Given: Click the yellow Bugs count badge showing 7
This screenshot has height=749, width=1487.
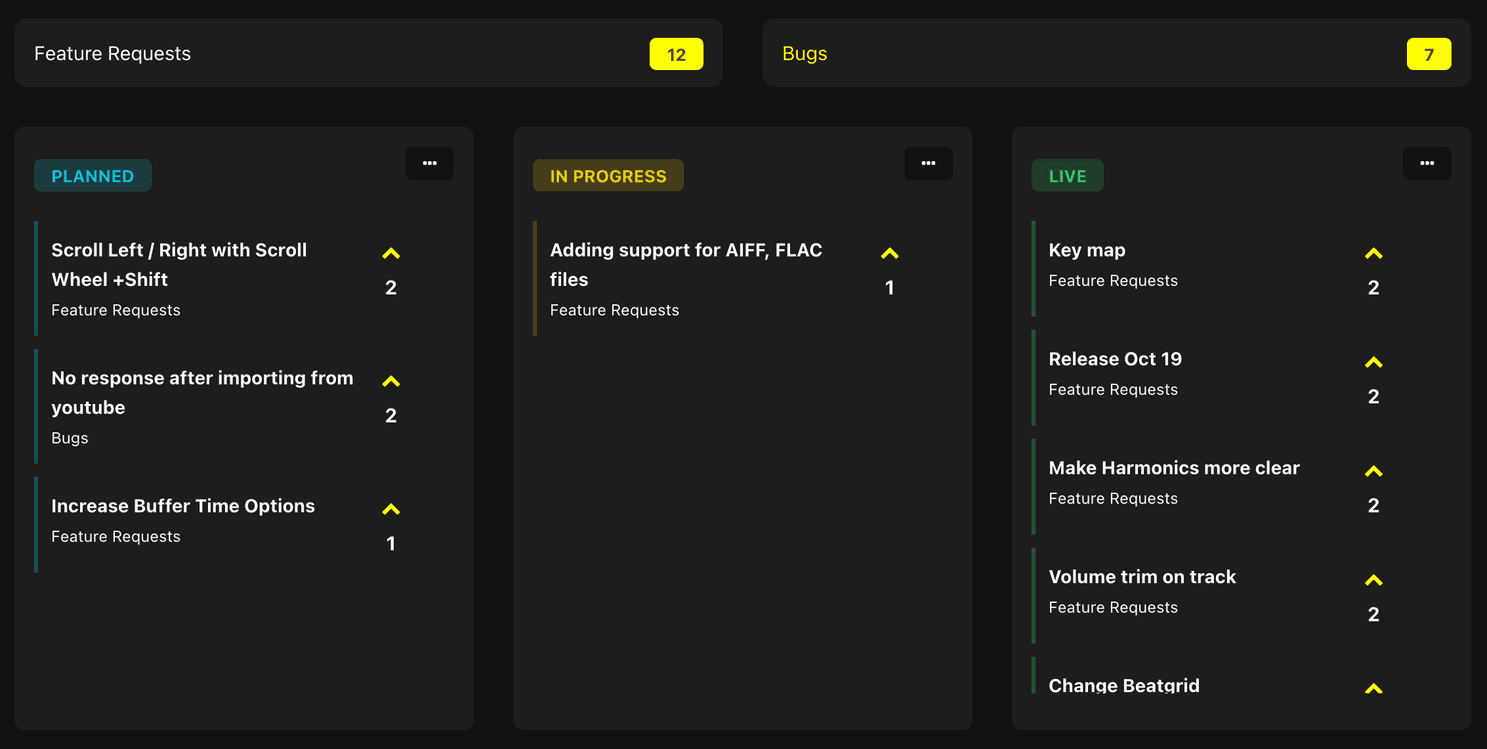Looking at the screenshot, I should point(1429,53).
